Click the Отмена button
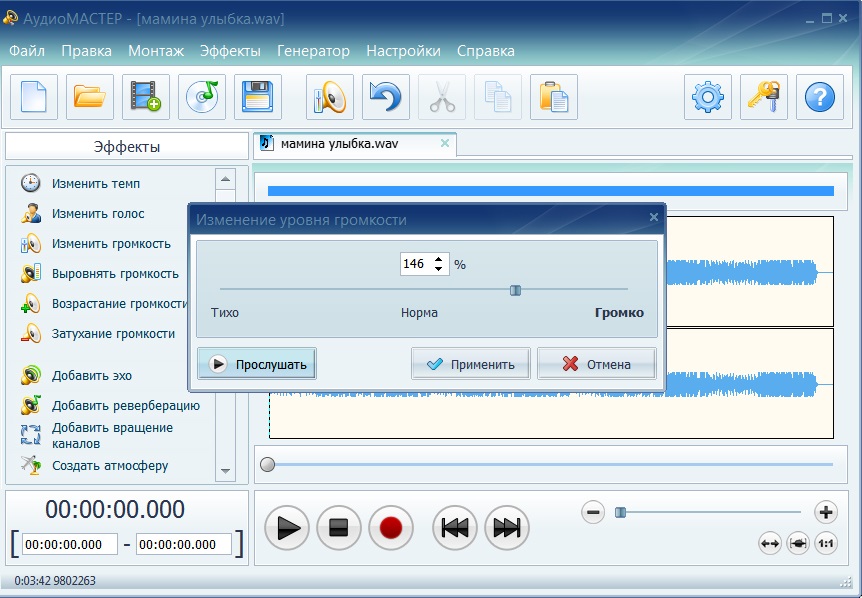Viewport: 862px width, 598px height. pyautogui.click(x=597, y=364)
